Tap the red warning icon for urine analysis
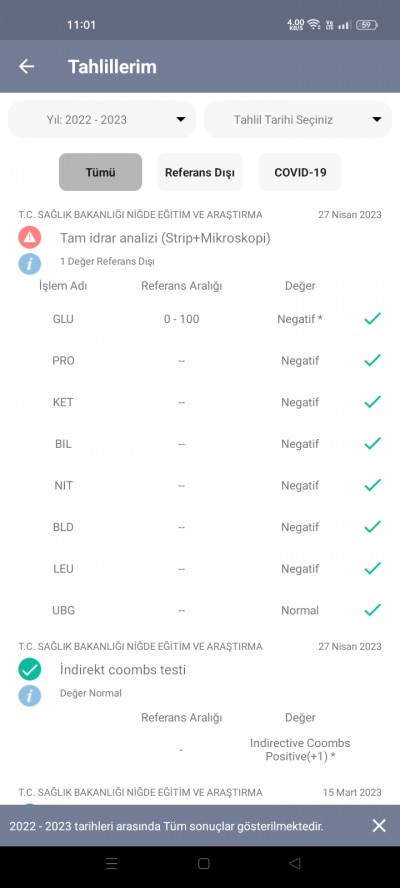This screenshot has height=888, width=400. (x=29, y=238)
